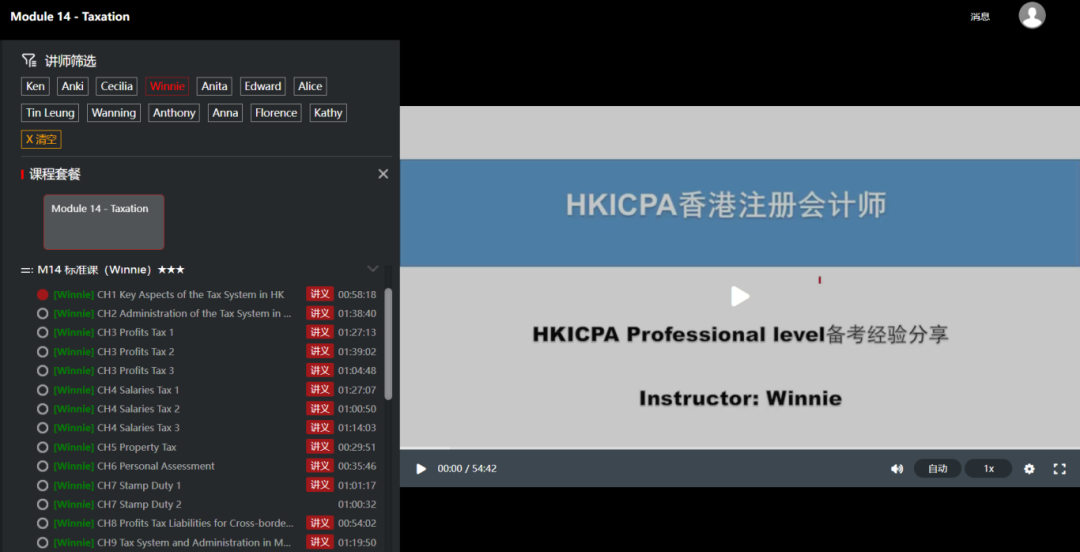Open handout for CH6 Personal Assessment
The image size is (1080, 552).
(x=320, y=466)
